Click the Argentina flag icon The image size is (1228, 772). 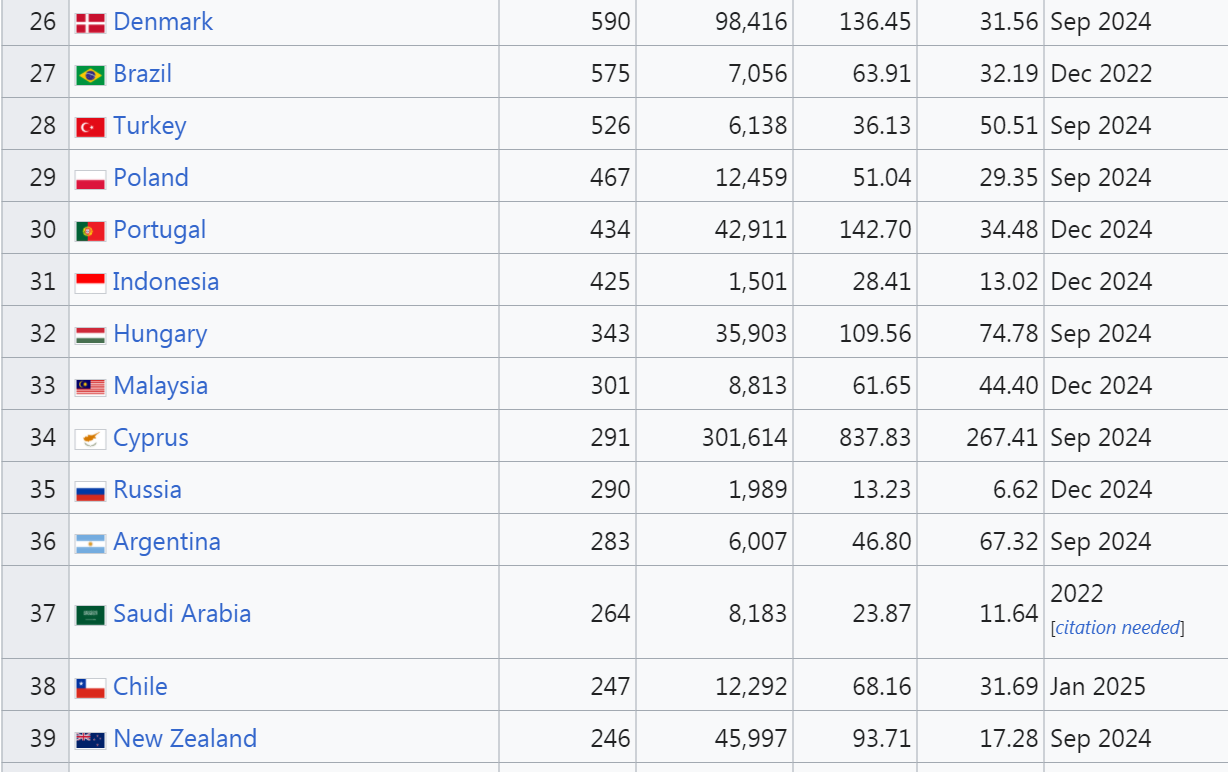point(90,543)
